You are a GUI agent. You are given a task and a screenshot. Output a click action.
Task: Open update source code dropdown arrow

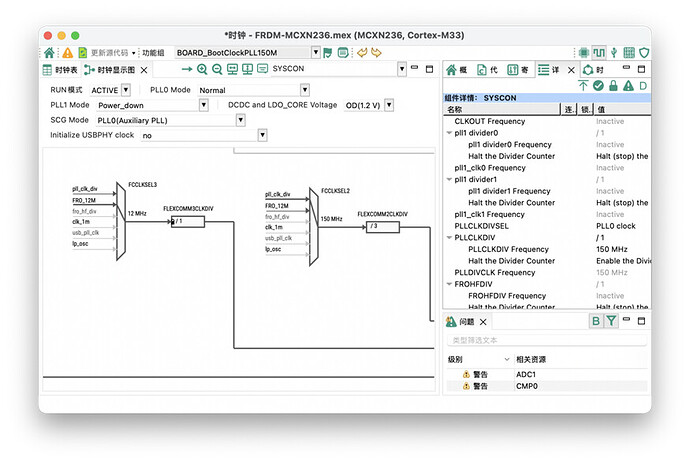click(133, 53)
